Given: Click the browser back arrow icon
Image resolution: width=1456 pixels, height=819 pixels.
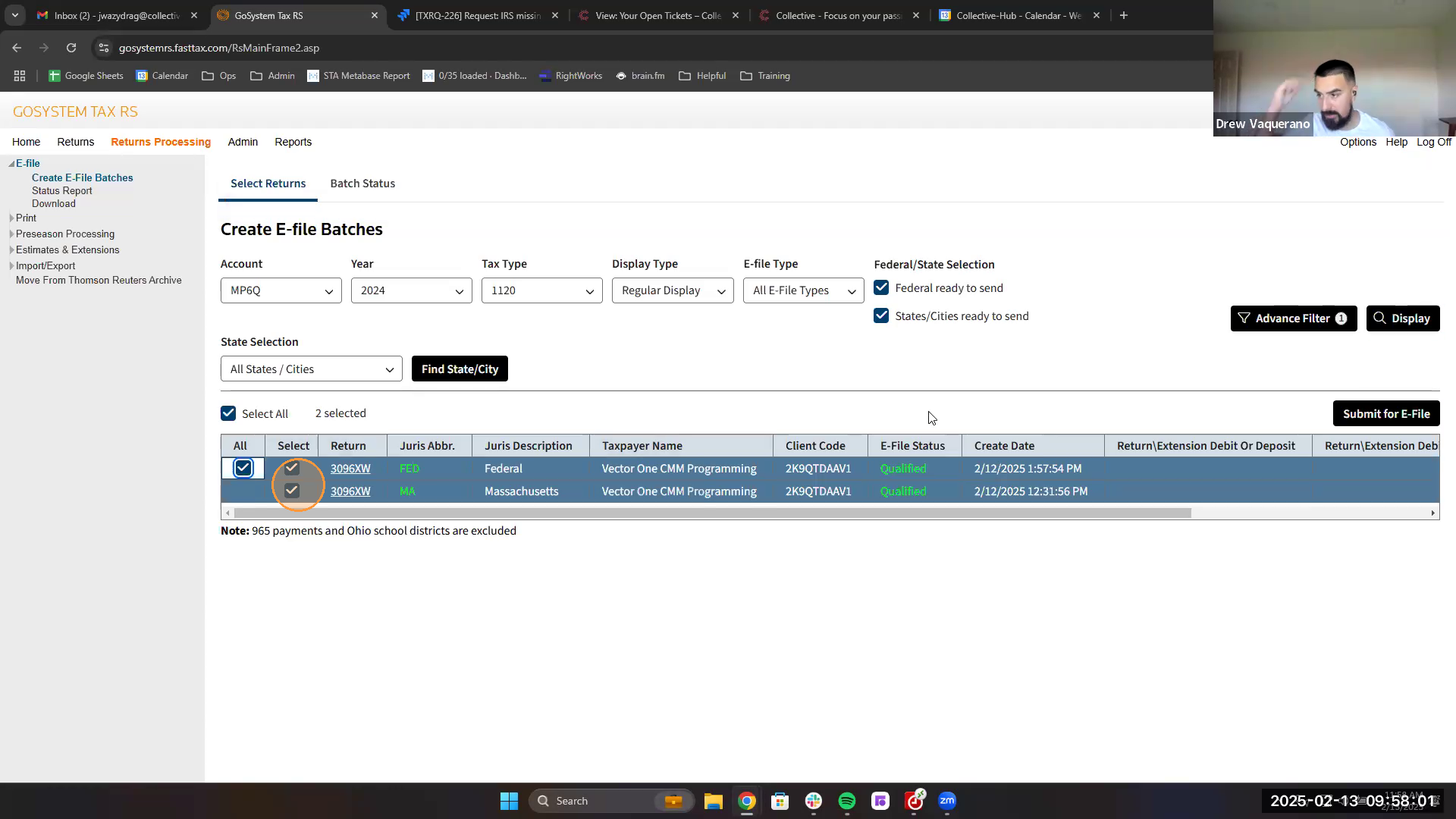Looking at the screenshot, I should pyautogui.click(x=17, y=48).
